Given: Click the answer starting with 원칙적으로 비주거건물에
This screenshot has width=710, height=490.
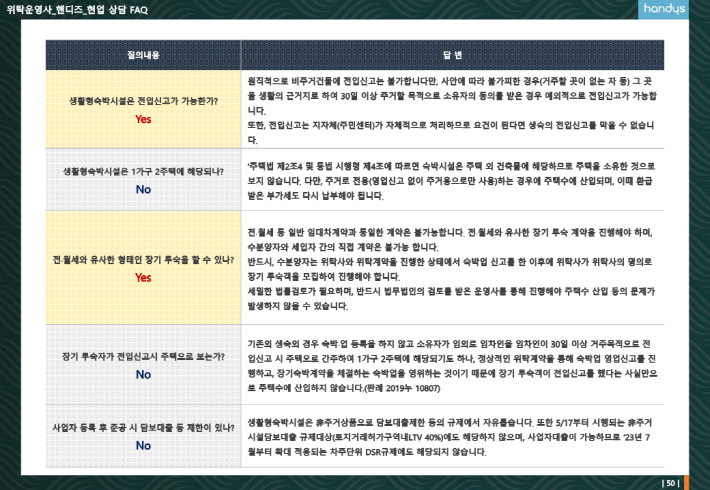Looking at the screenshot, I should coord(452,109).
